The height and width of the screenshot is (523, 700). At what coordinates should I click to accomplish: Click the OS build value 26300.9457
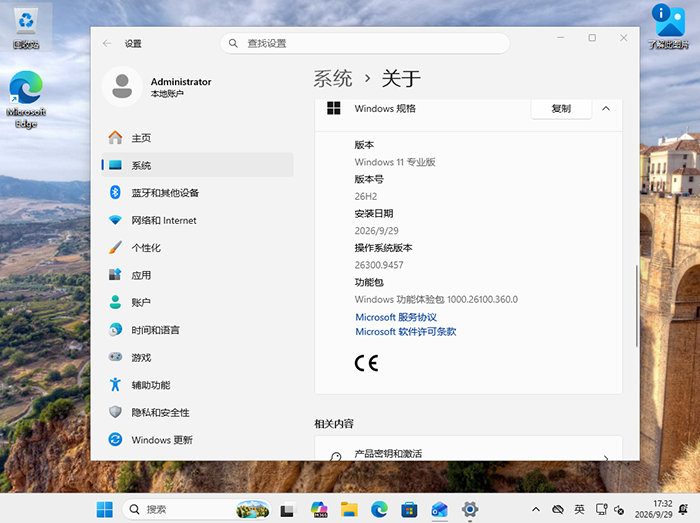pos(379,265)
